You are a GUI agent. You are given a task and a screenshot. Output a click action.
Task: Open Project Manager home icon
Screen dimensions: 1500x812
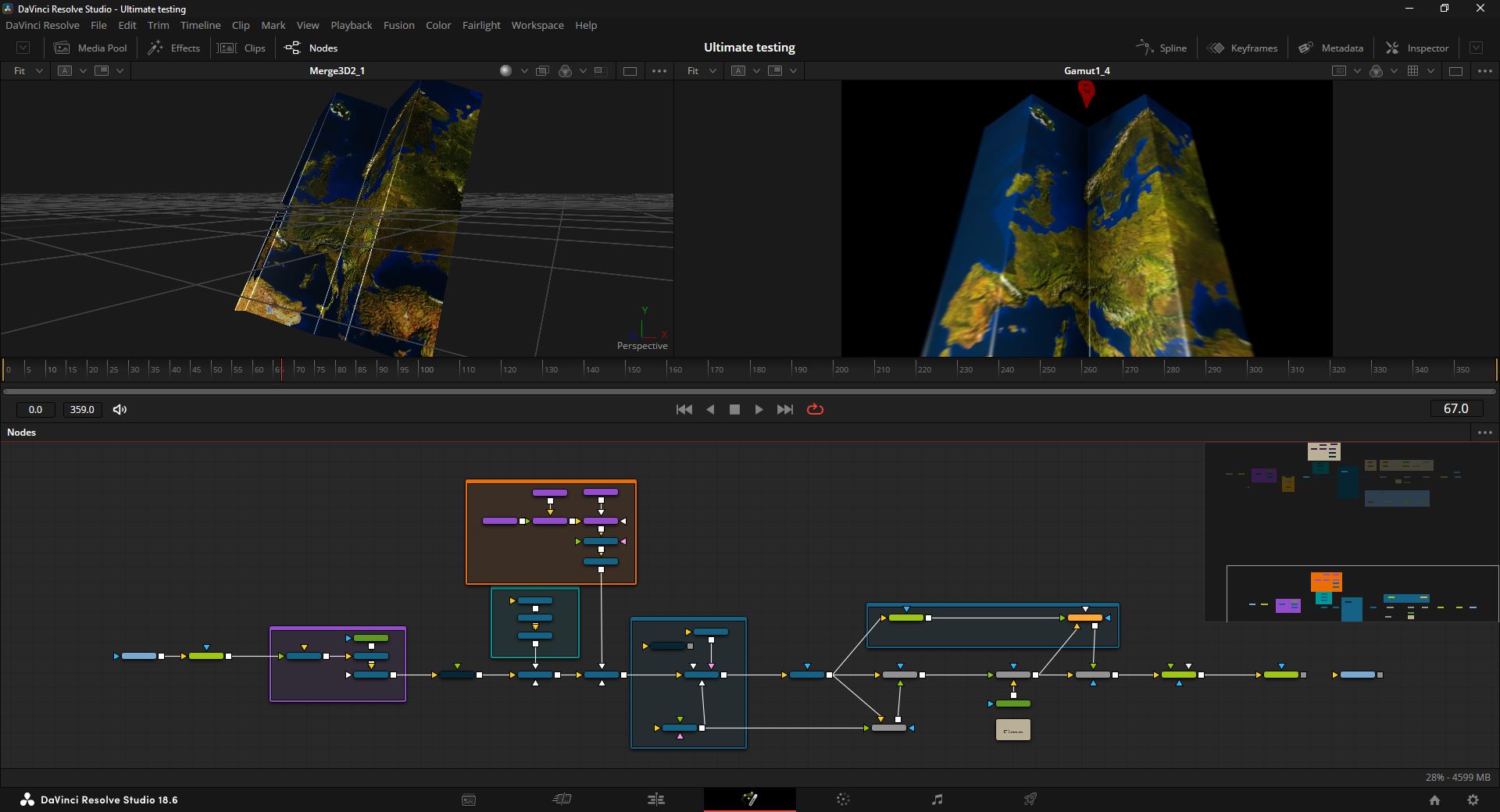tap(1434, 800)
